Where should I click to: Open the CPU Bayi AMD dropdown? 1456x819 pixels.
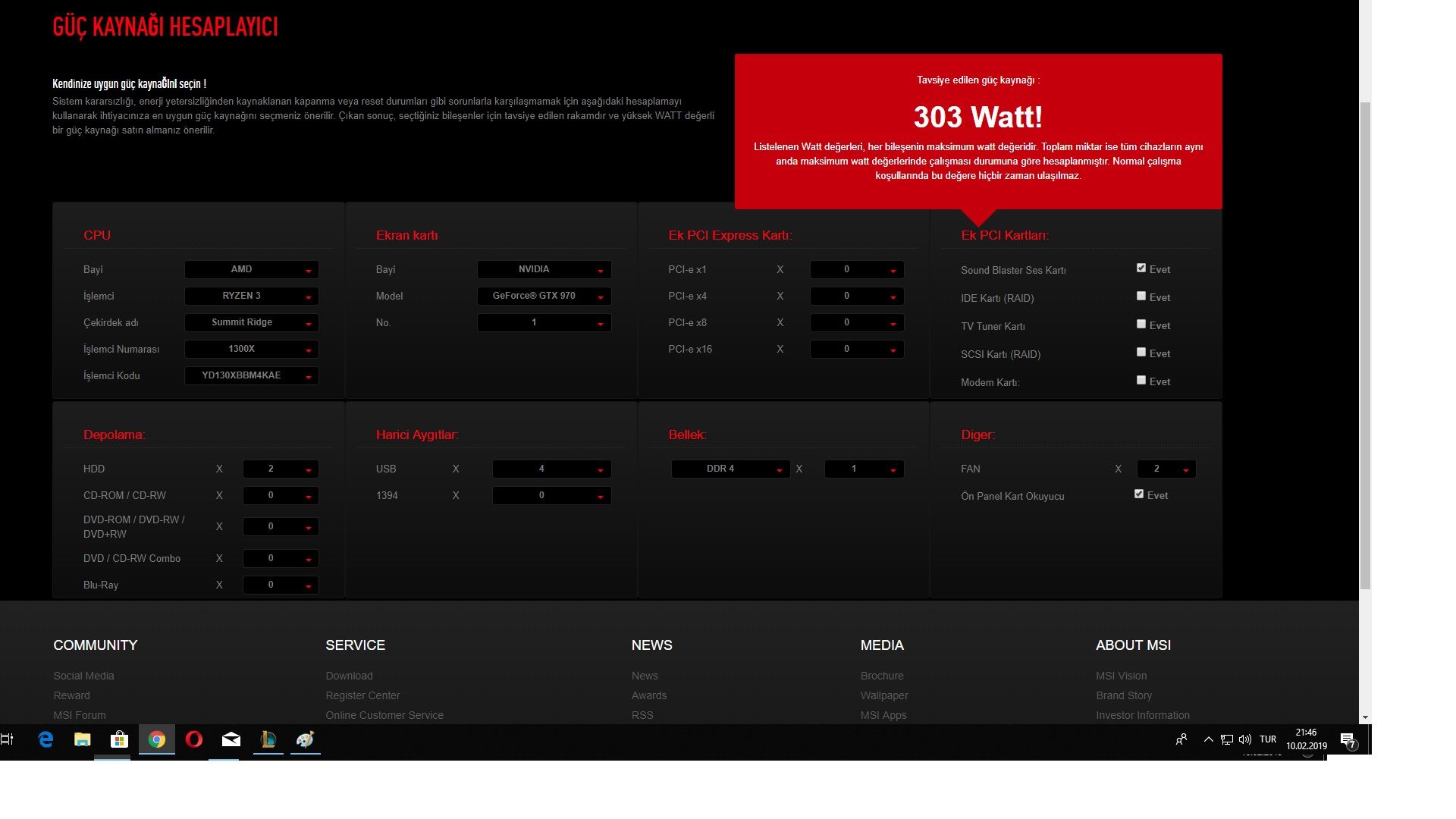pyautogui.click(x=251, y=270)
